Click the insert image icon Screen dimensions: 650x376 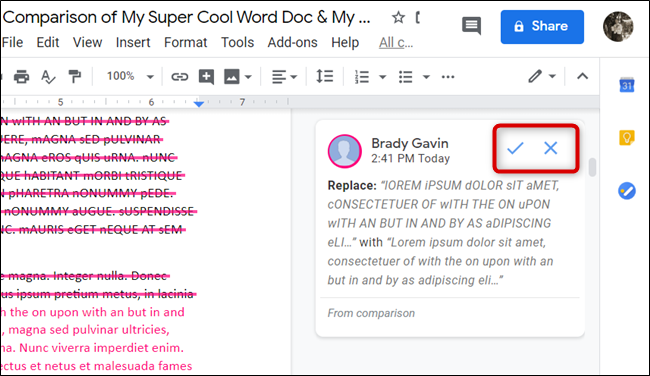pos(232,77)
